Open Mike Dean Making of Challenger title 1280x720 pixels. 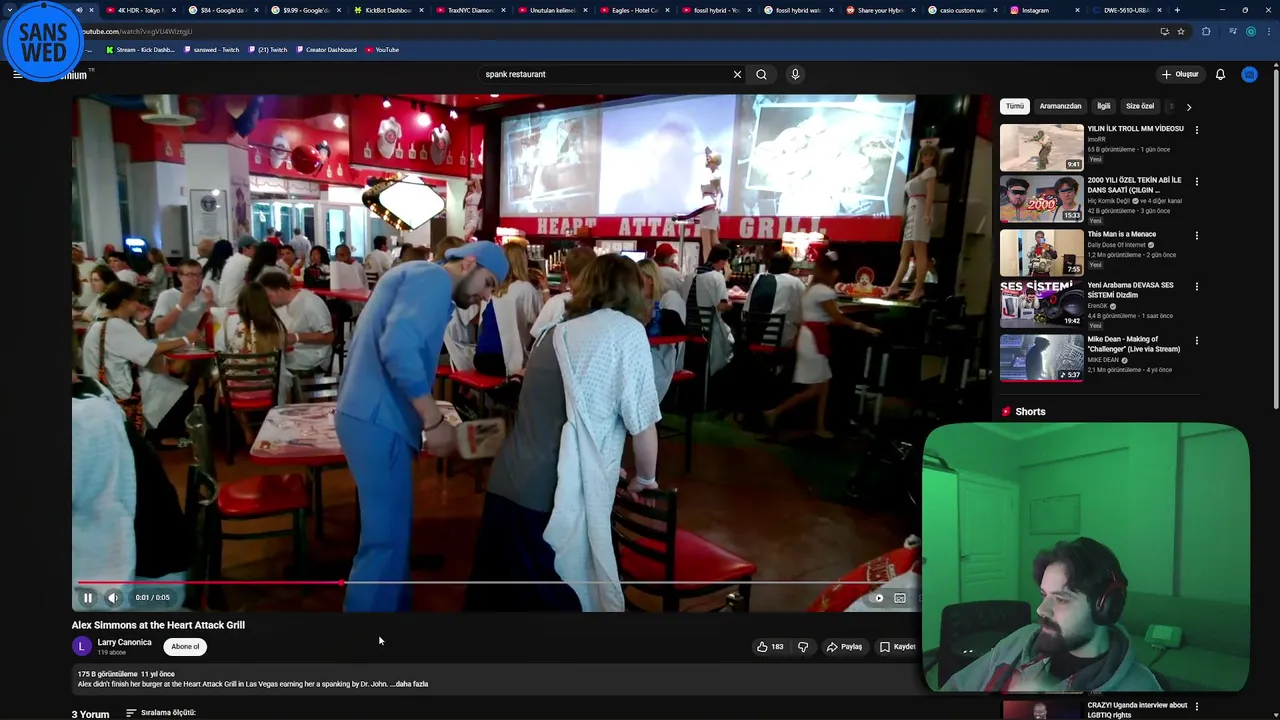(1133, 344)
